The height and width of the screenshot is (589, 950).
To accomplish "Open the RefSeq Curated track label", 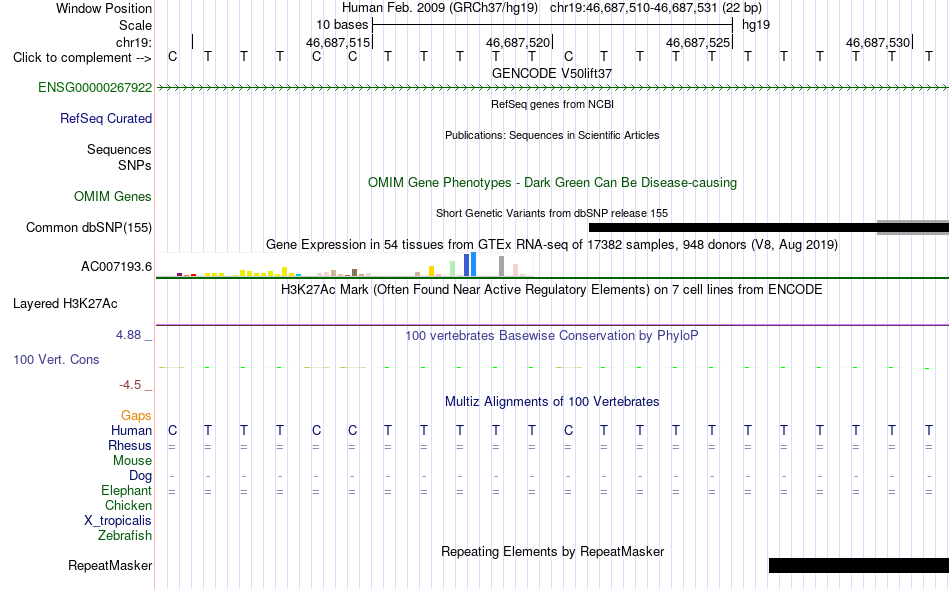I will click(106, 118).
